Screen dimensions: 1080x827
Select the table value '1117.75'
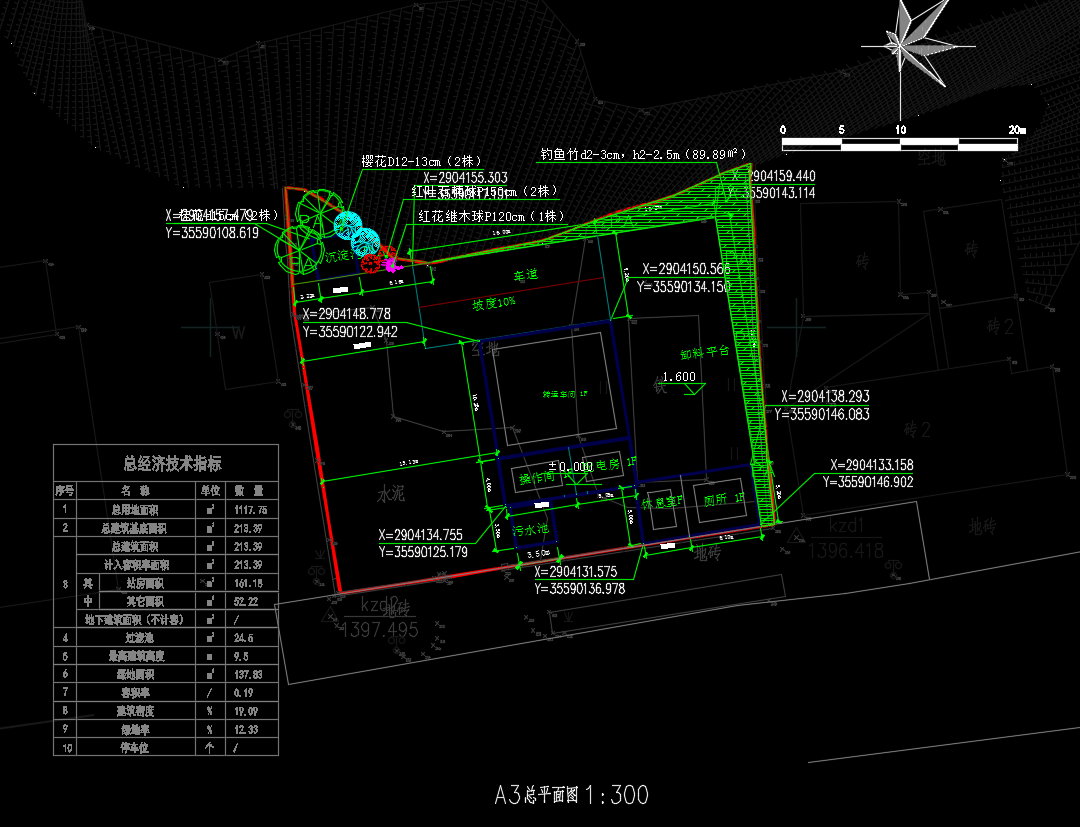point(250,510)
